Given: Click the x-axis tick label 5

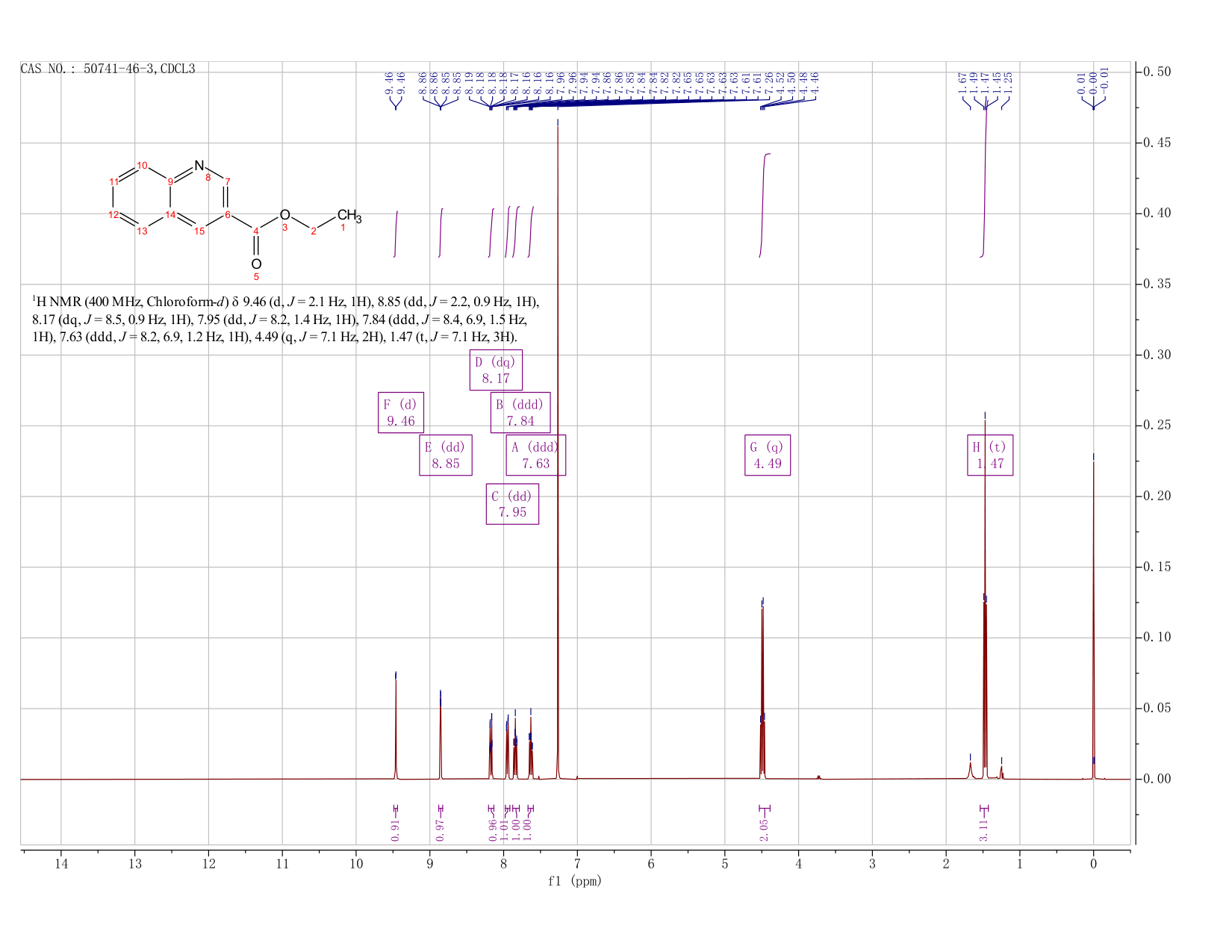Looking at the screenshot, I should (x=725, y=864).
